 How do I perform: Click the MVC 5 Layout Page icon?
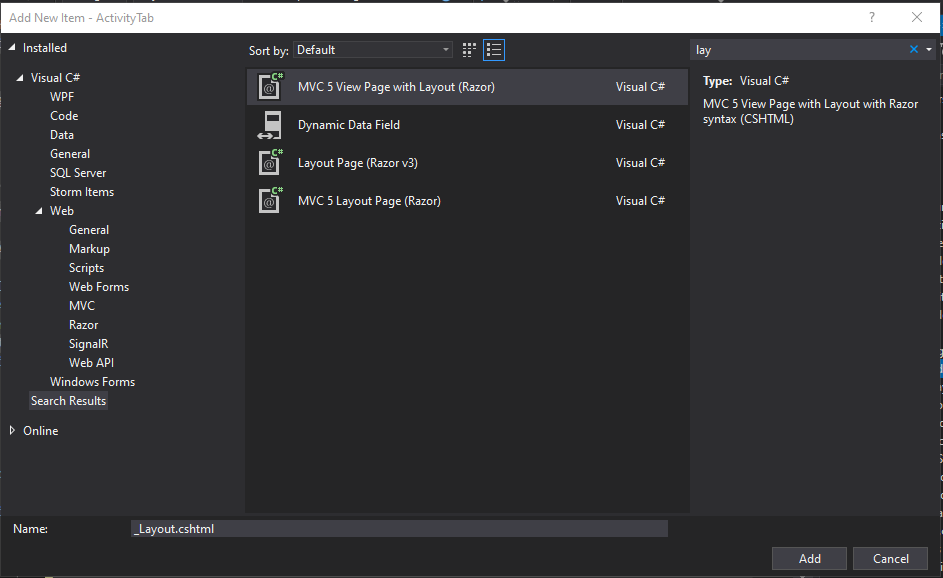(270, 201)
